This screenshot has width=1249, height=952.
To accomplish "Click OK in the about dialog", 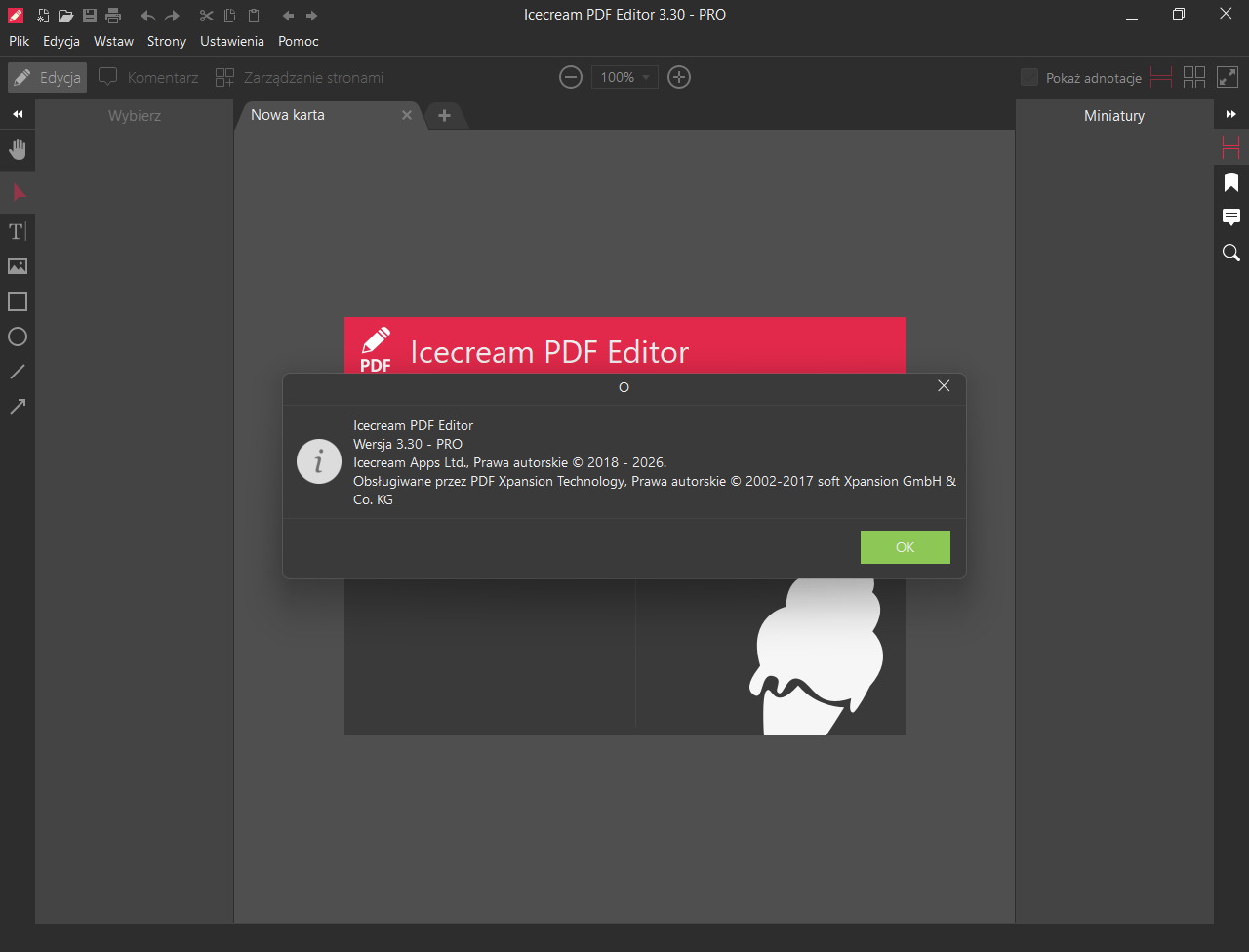I will click(x=906, y=547).
